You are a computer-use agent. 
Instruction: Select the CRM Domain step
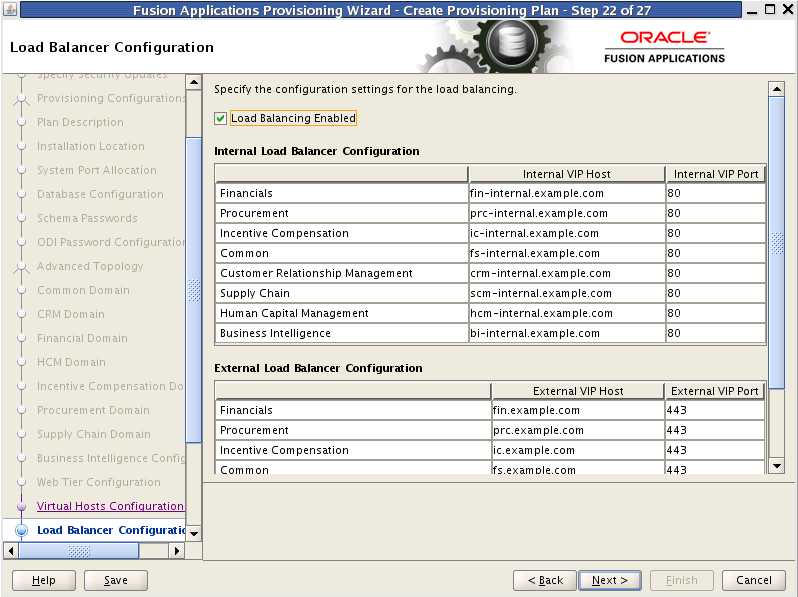pos(71,314)
